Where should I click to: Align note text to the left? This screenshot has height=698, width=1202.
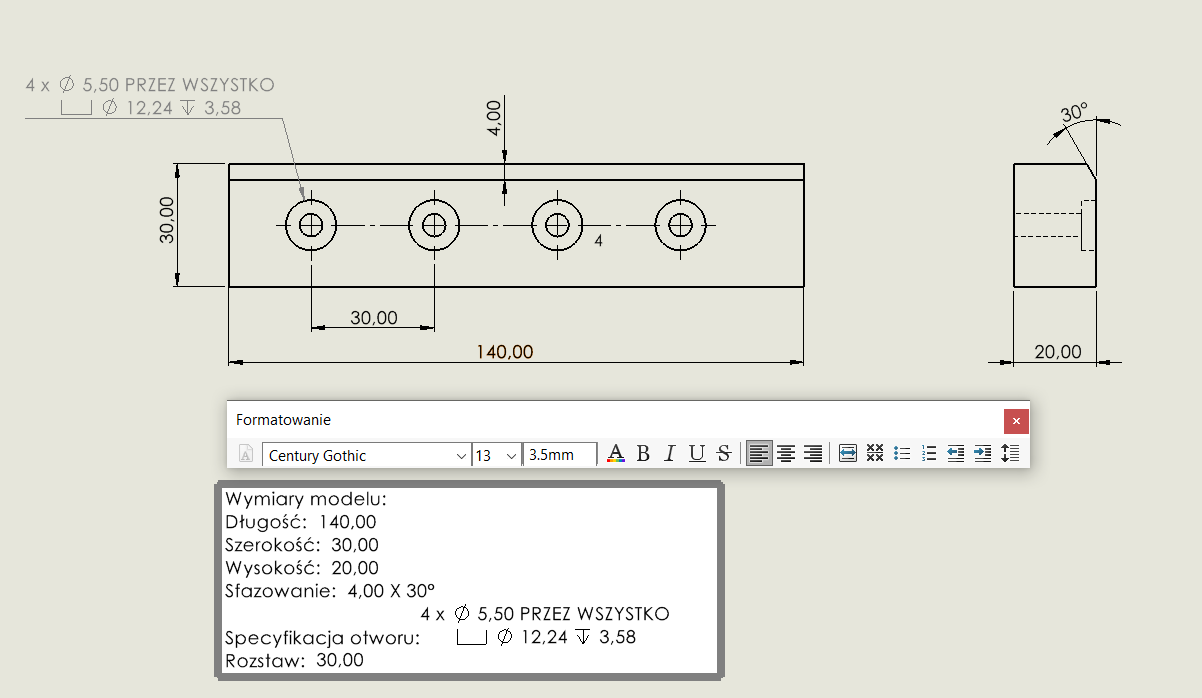(x=760, y=454)
